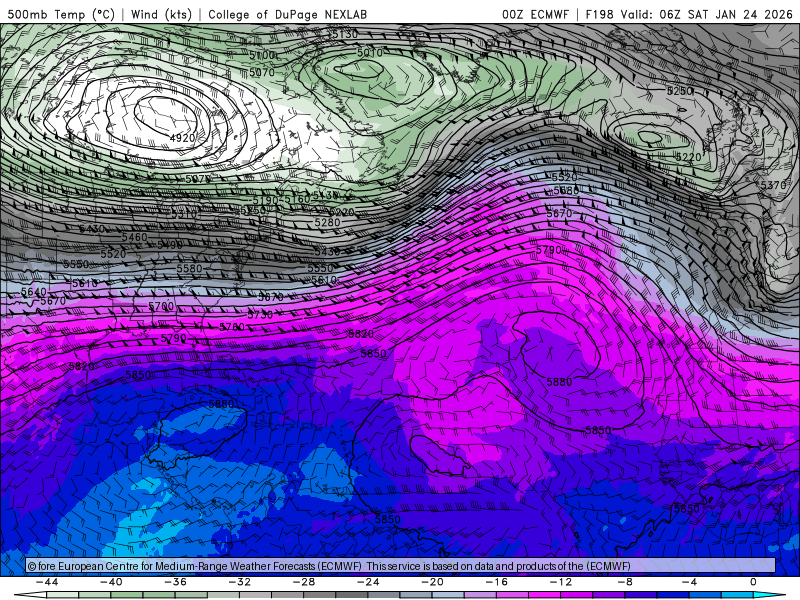Screen dimensions: 800x600
Task: Click the 5580 contour label
Action: pos(189,268)
